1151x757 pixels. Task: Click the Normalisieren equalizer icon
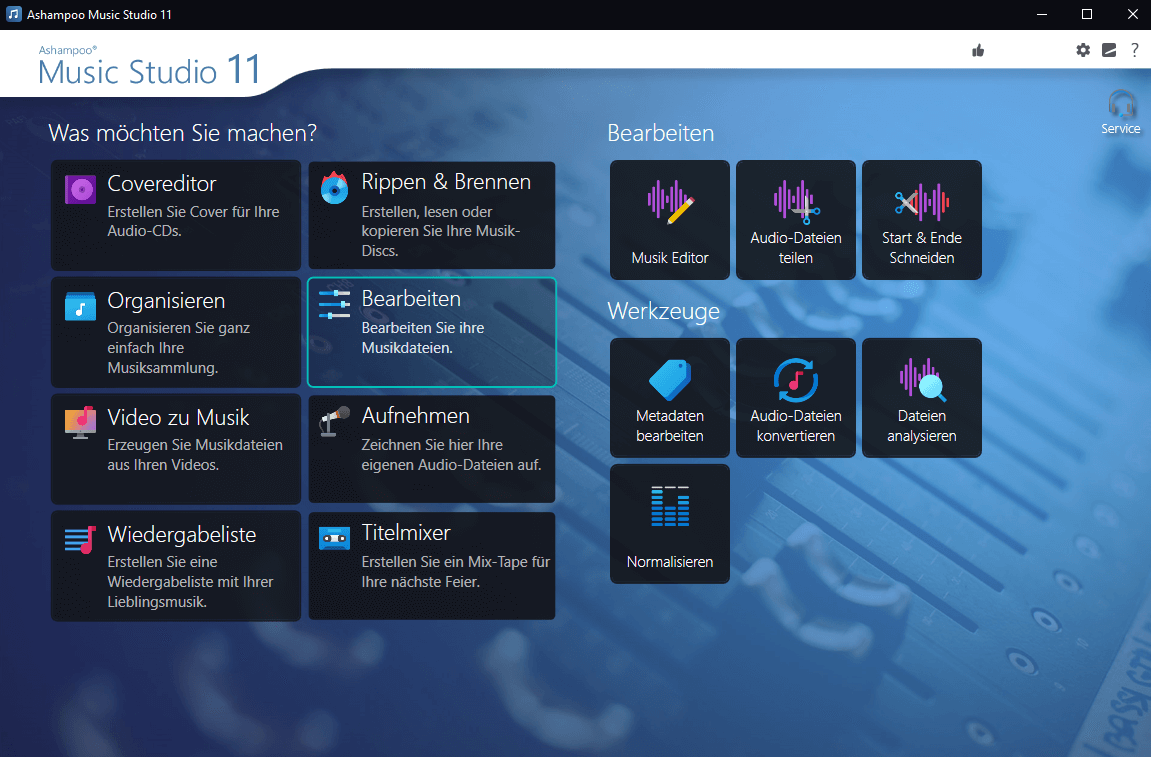pyautogui.click(x=669, y=507)
